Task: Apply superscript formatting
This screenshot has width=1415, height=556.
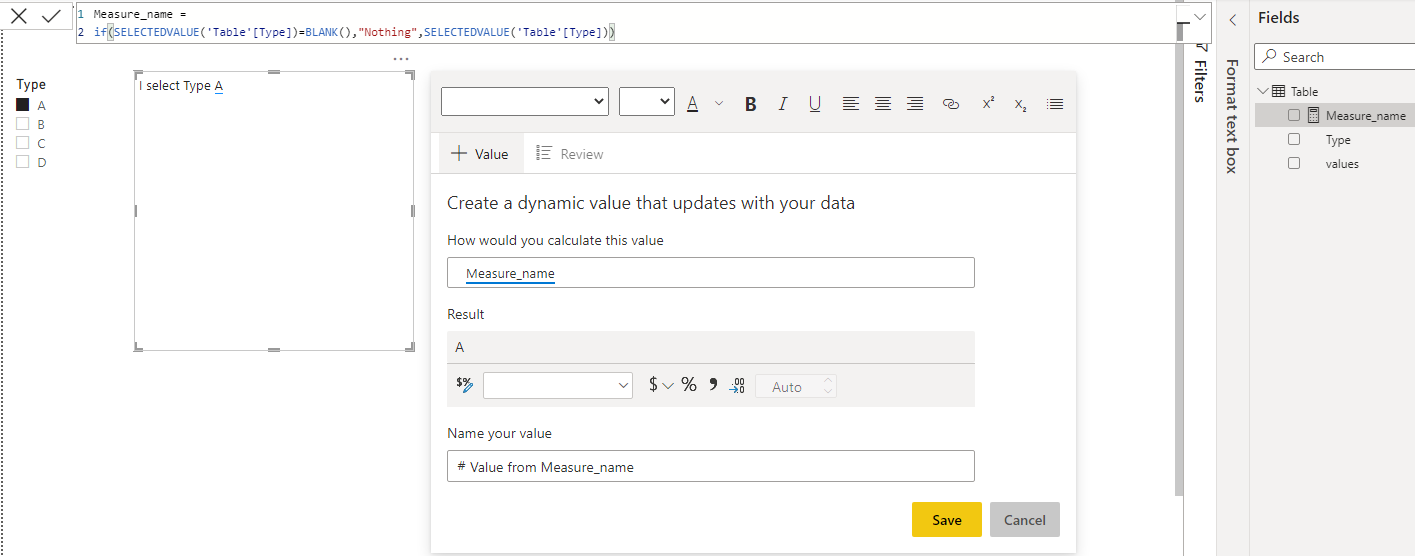Action: 988,103
